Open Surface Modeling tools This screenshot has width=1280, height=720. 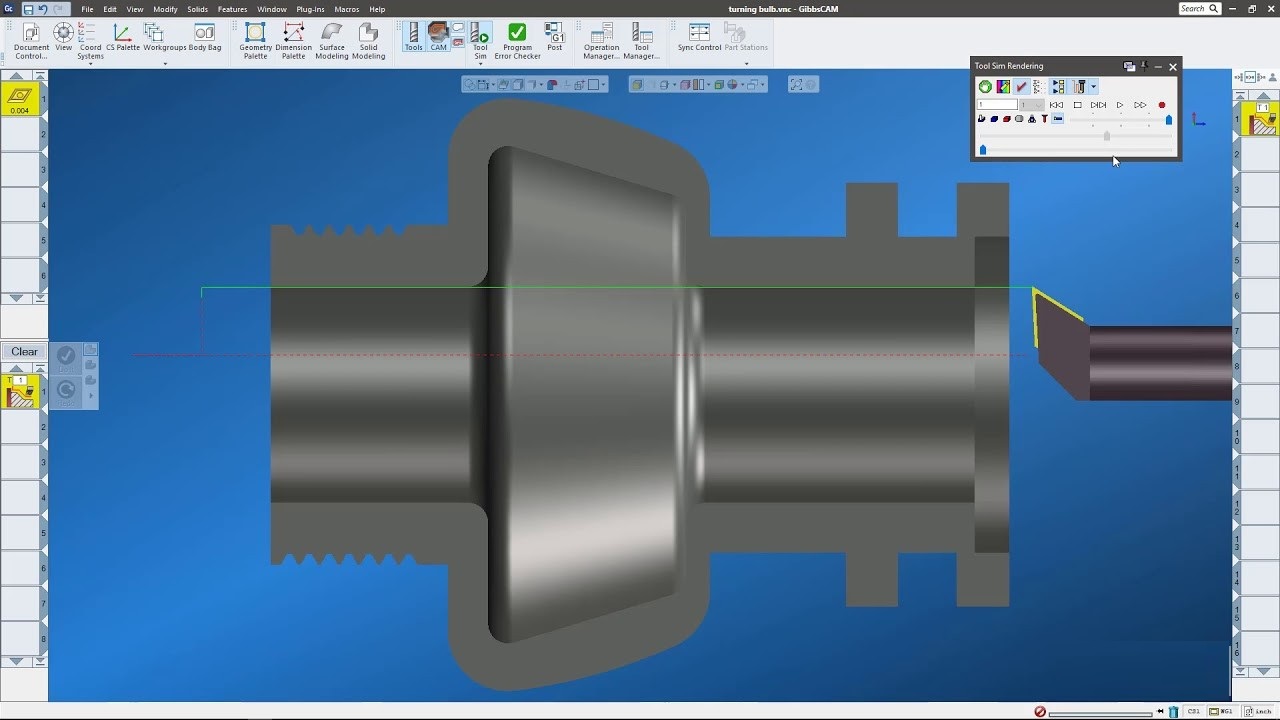[331, 41]
